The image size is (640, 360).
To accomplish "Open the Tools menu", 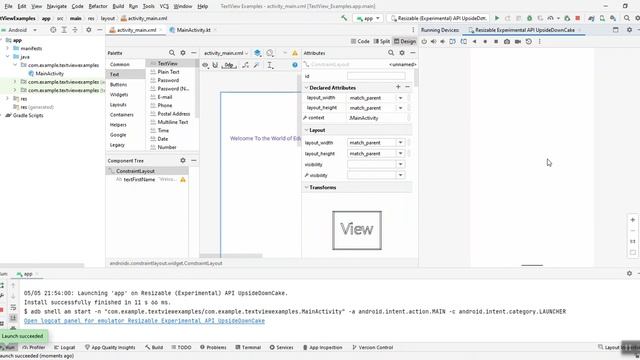I will (149, 7).
